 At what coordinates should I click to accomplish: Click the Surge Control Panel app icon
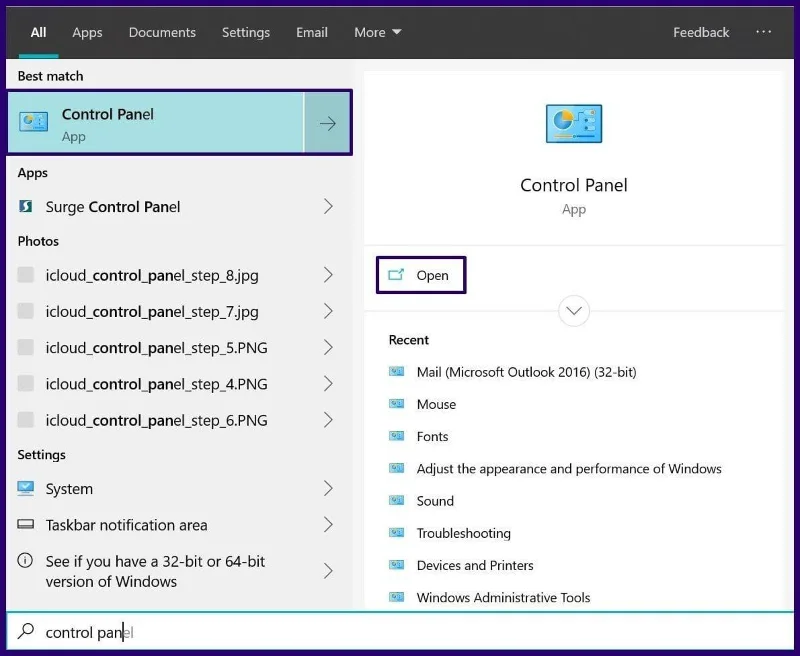tap(26, 206)
